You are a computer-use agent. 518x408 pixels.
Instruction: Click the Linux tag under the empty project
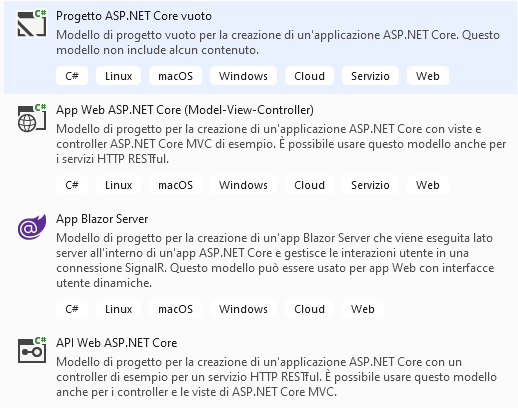click(x=118, y=76)
